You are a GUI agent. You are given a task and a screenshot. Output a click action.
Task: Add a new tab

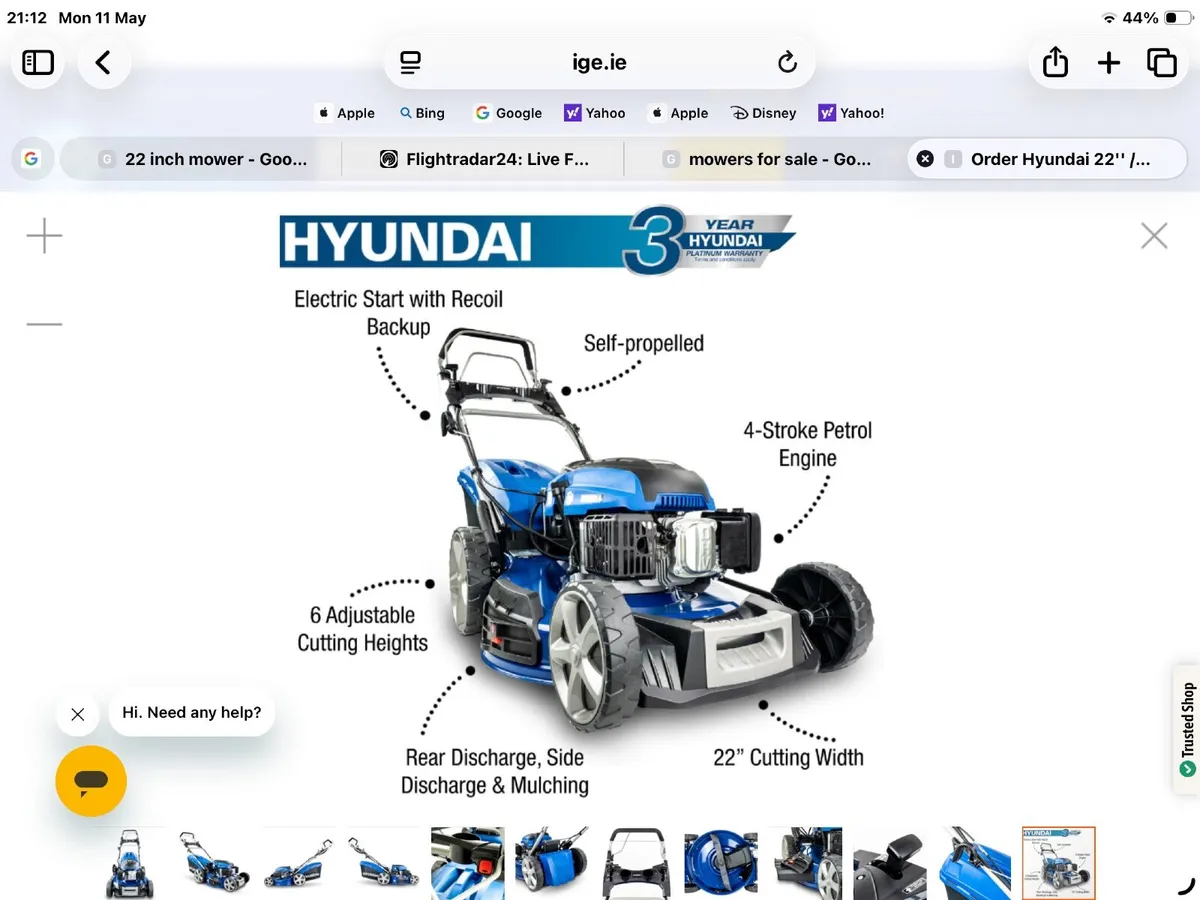click(1109, 63)
